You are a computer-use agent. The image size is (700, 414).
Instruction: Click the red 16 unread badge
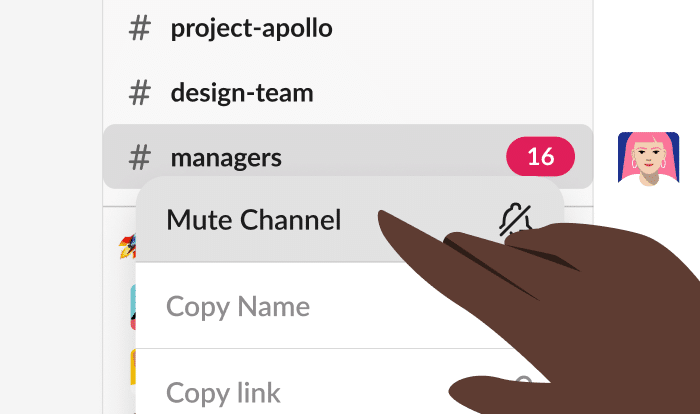540,157
